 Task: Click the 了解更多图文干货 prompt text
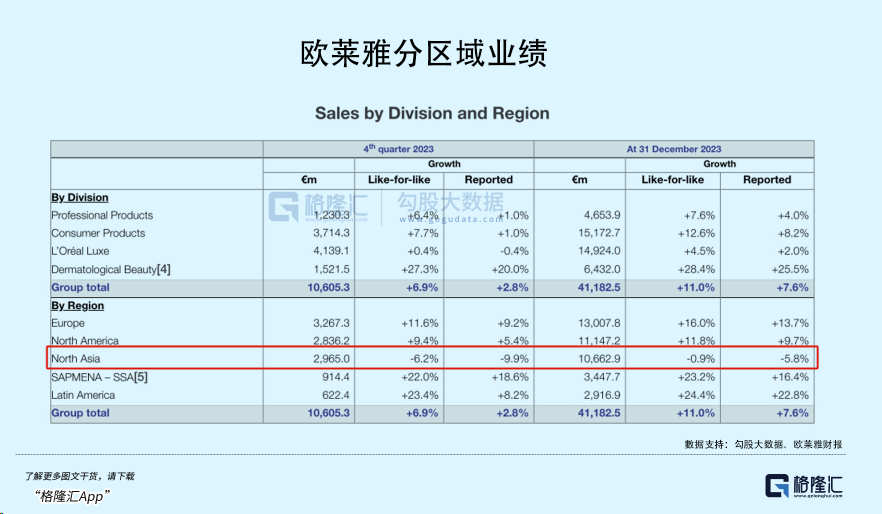[79, 476]
